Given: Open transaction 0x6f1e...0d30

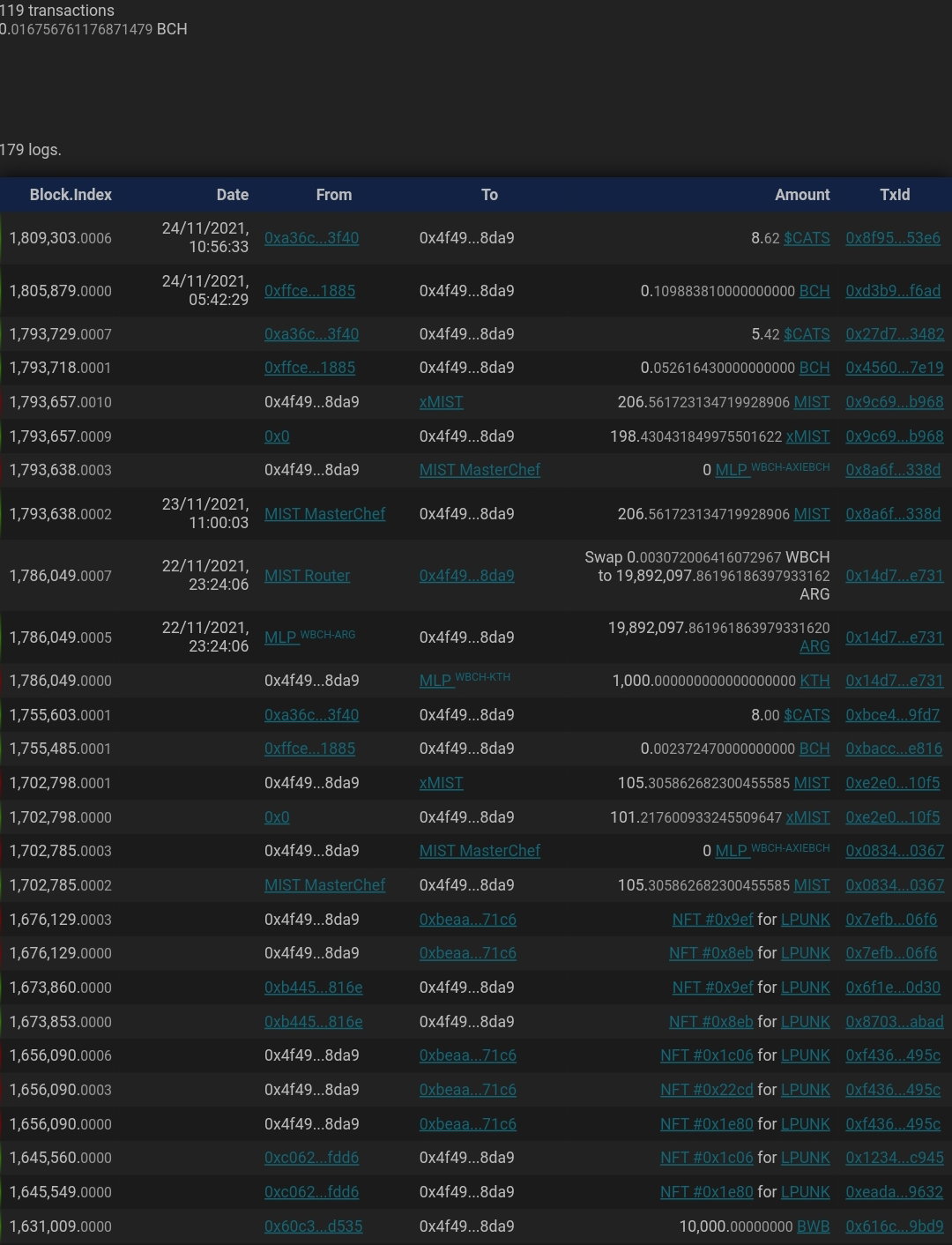Looking at the screenshot, I should pos(893,988).
